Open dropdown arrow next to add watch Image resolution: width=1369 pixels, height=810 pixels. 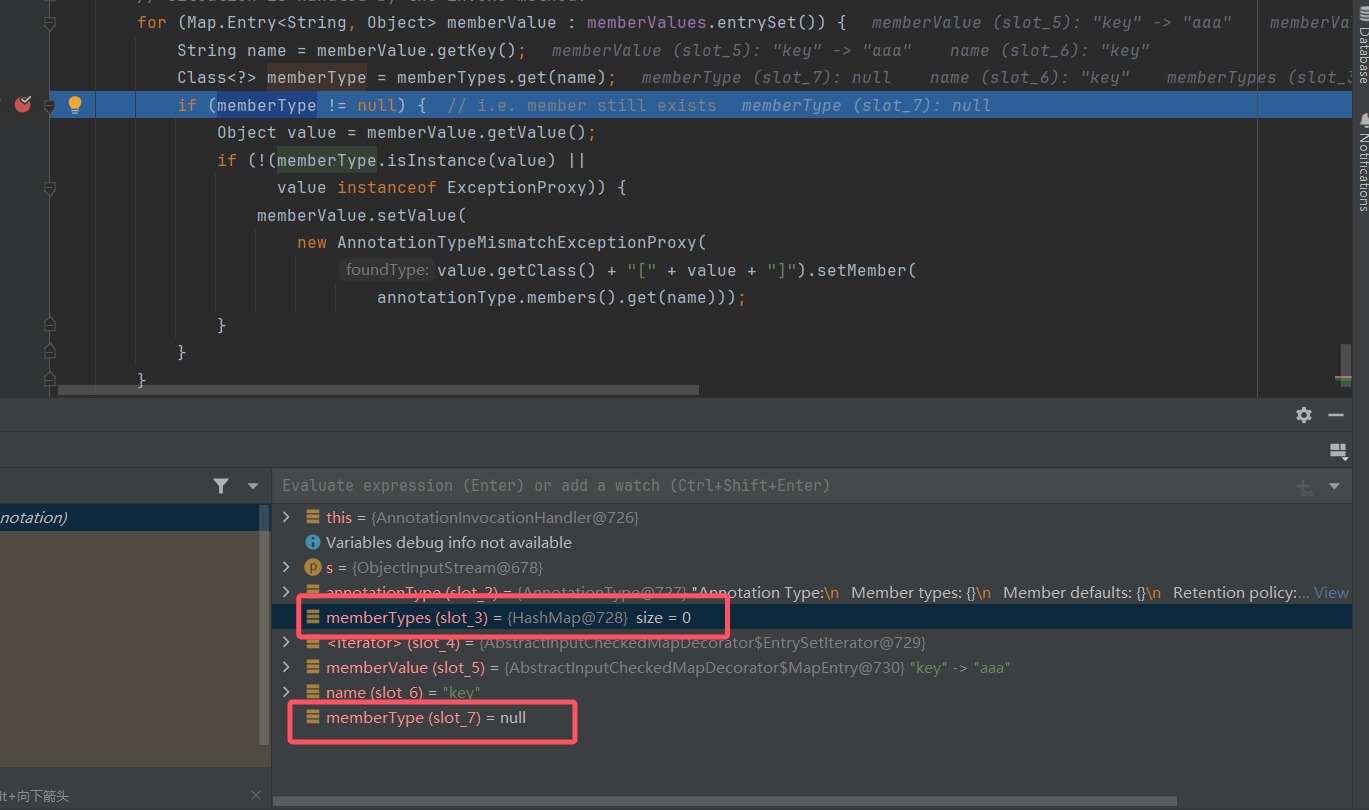pyautogui.click(x=1334, y=487)
